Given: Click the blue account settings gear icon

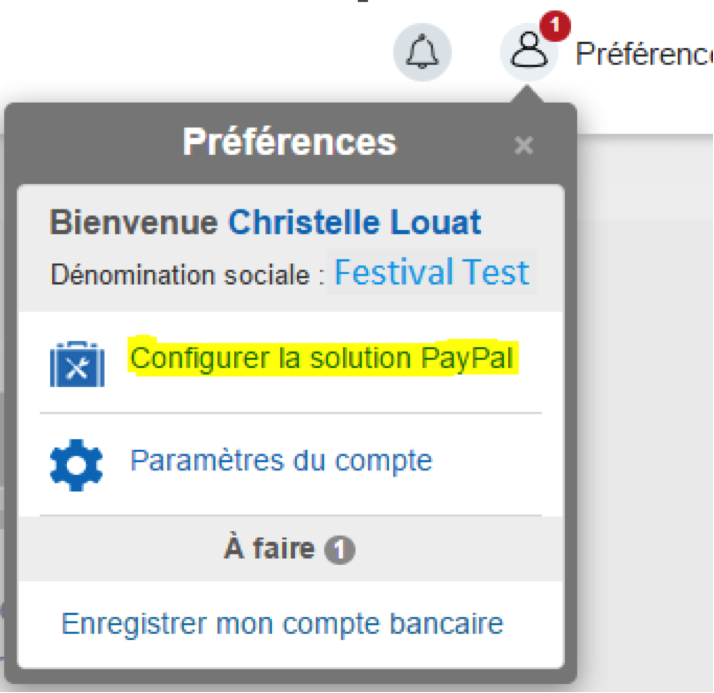Looking at the screenshot, I should click(x=76, y=464).
